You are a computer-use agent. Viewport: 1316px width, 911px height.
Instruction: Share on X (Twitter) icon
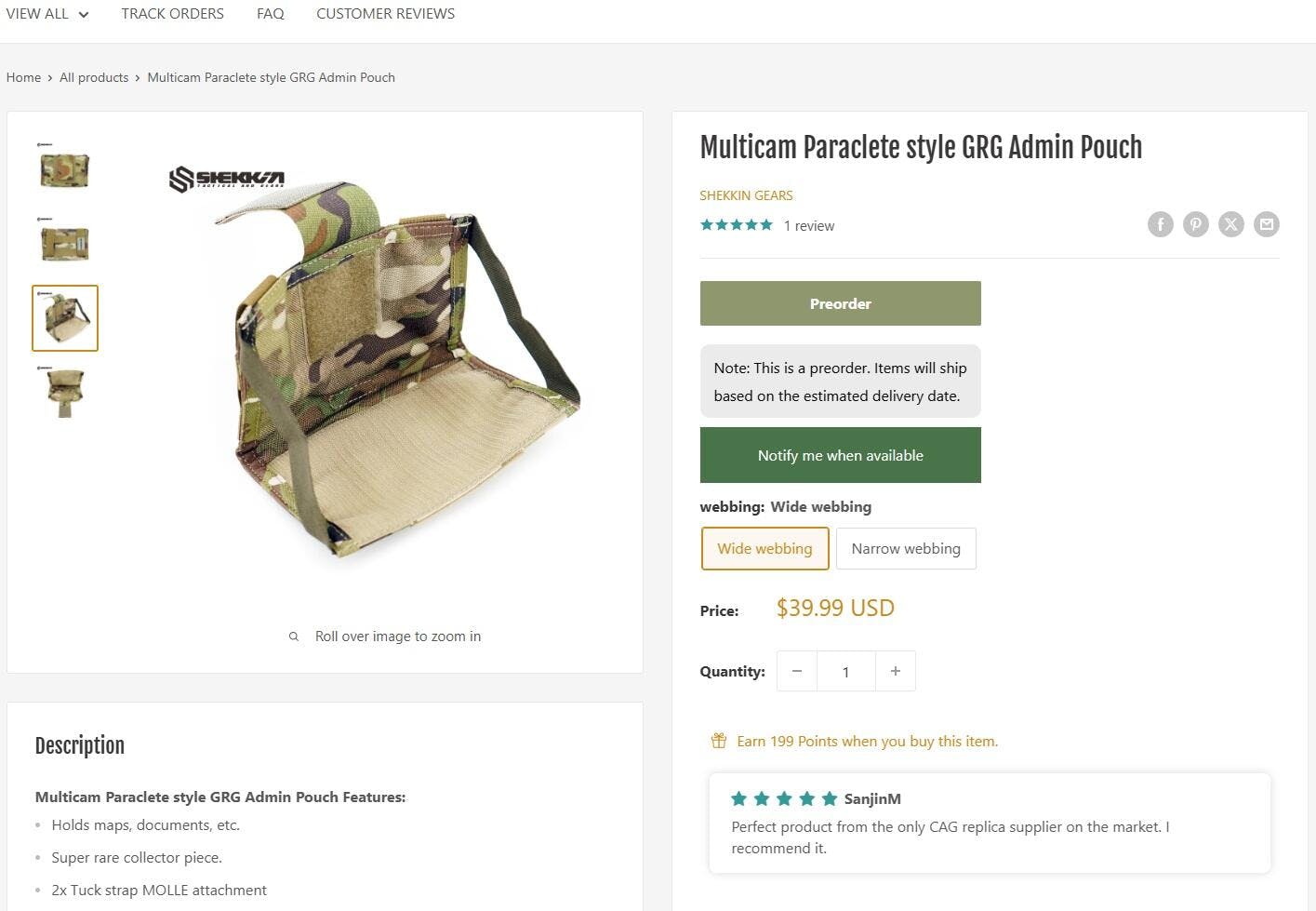(1230, 224)
